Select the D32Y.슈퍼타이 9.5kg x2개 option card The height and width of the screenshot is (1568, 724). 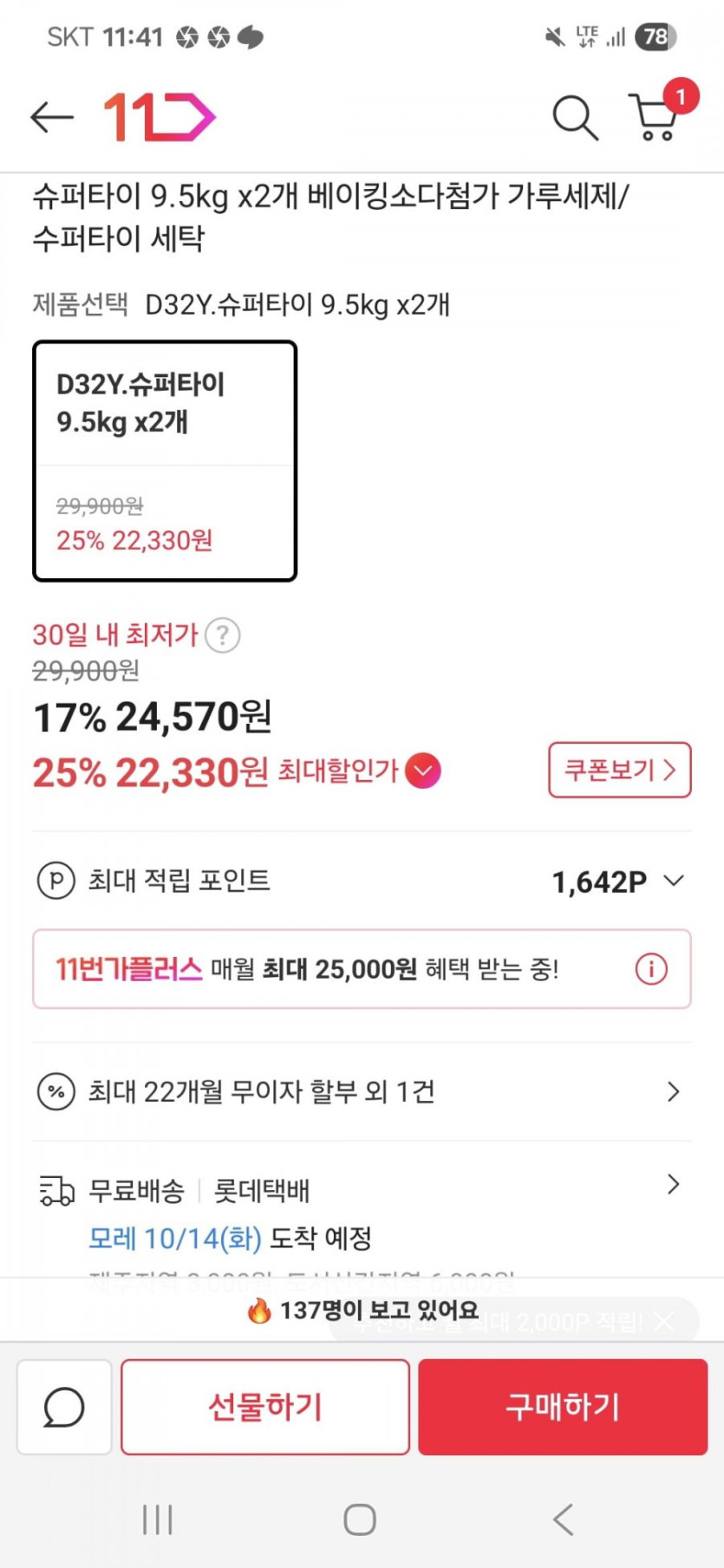pos(165,461)
